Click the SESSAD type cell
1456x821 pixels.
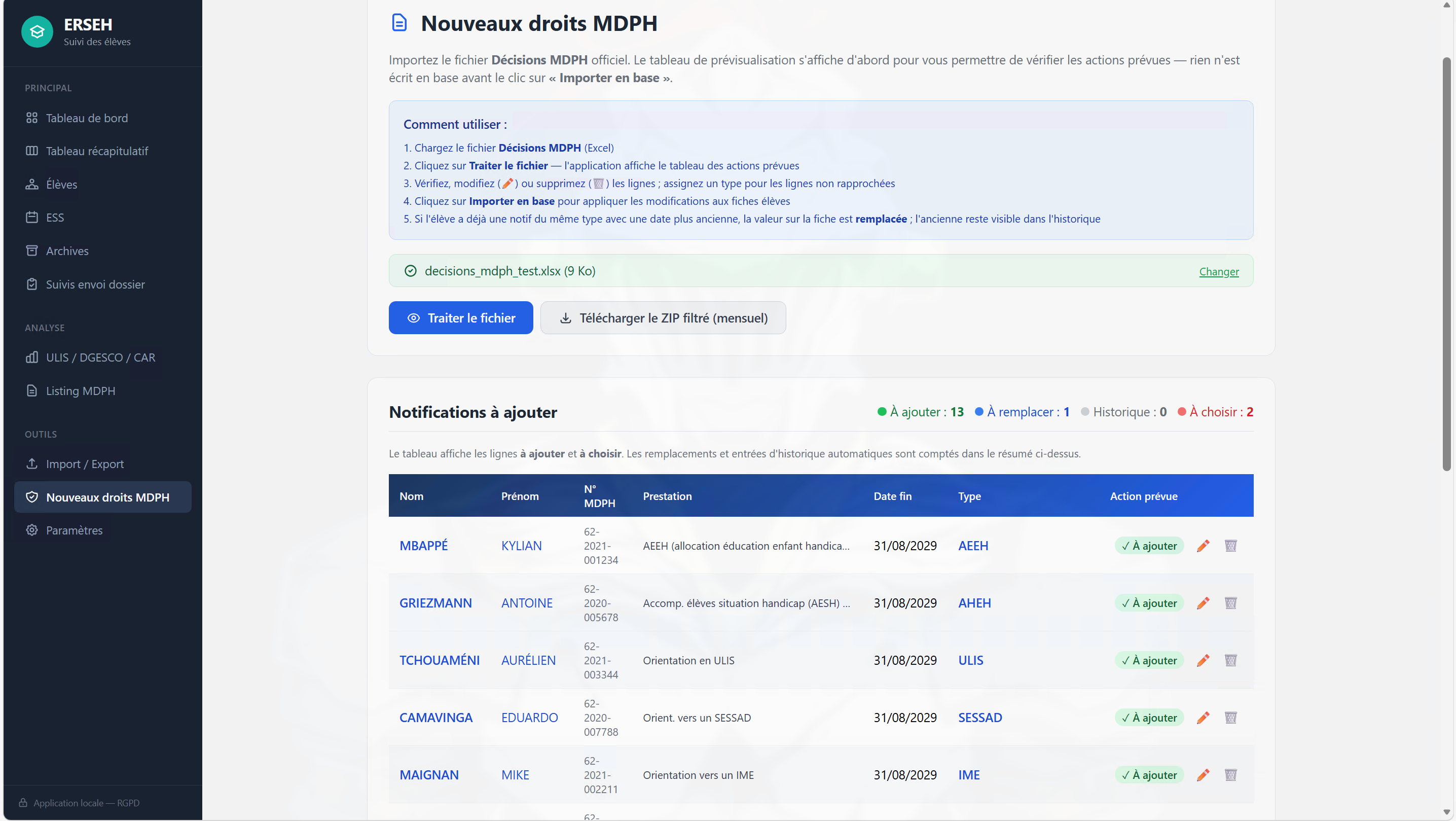(x=979, y=718)
